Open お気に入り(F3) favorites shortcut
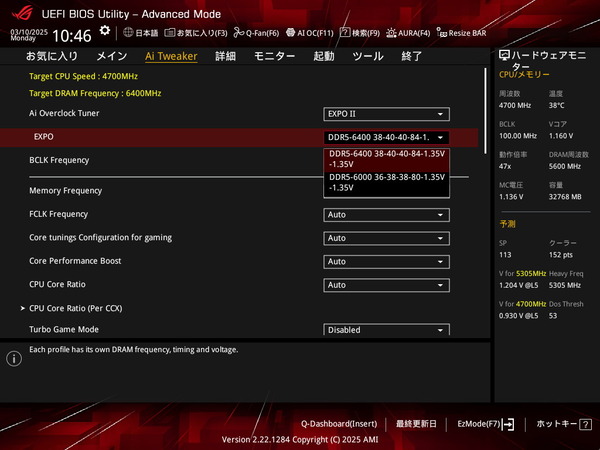This screenshot has height=450, width=600. click(195, 33)
